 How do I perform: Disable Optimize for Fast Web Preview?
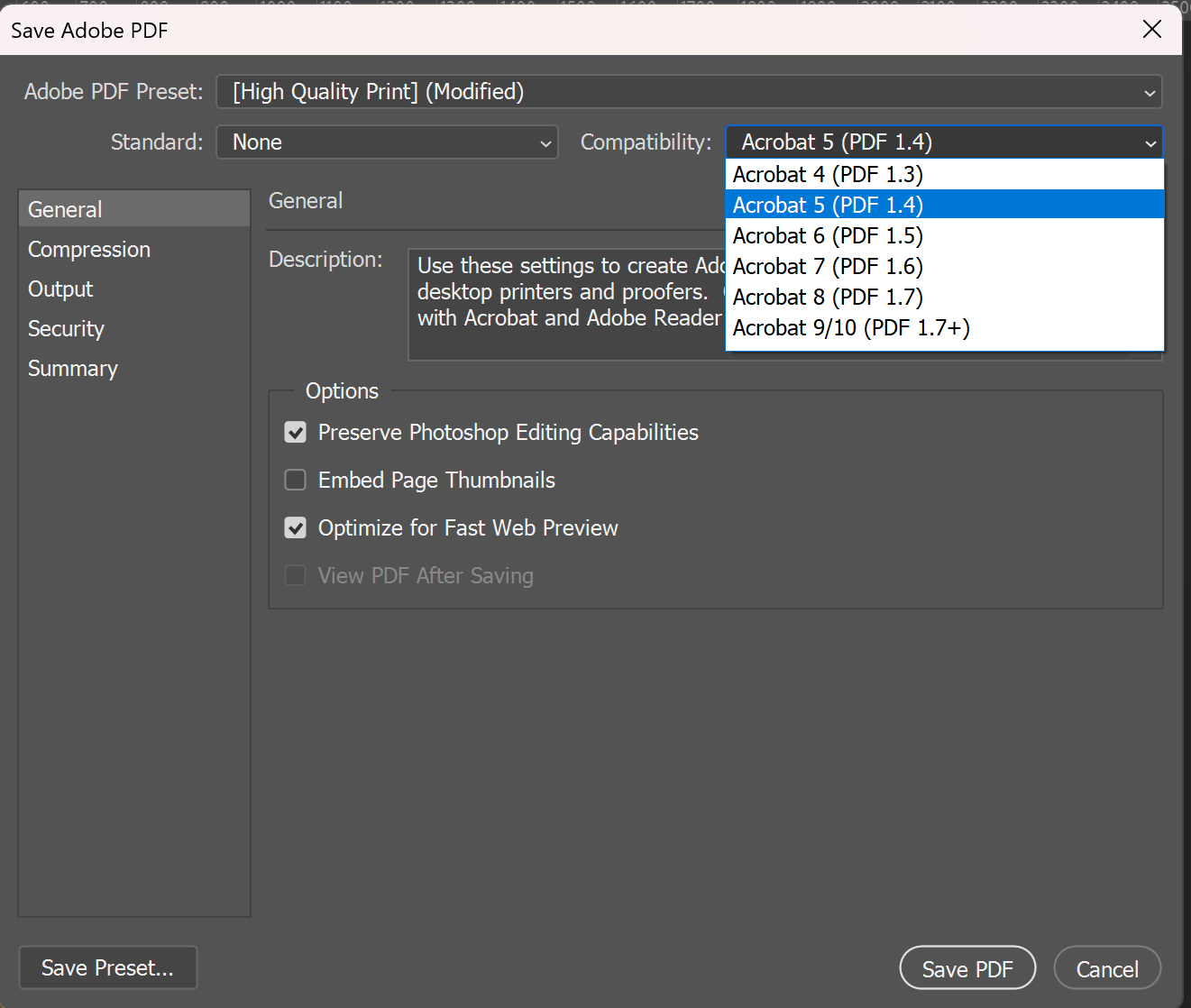[296, 528]
